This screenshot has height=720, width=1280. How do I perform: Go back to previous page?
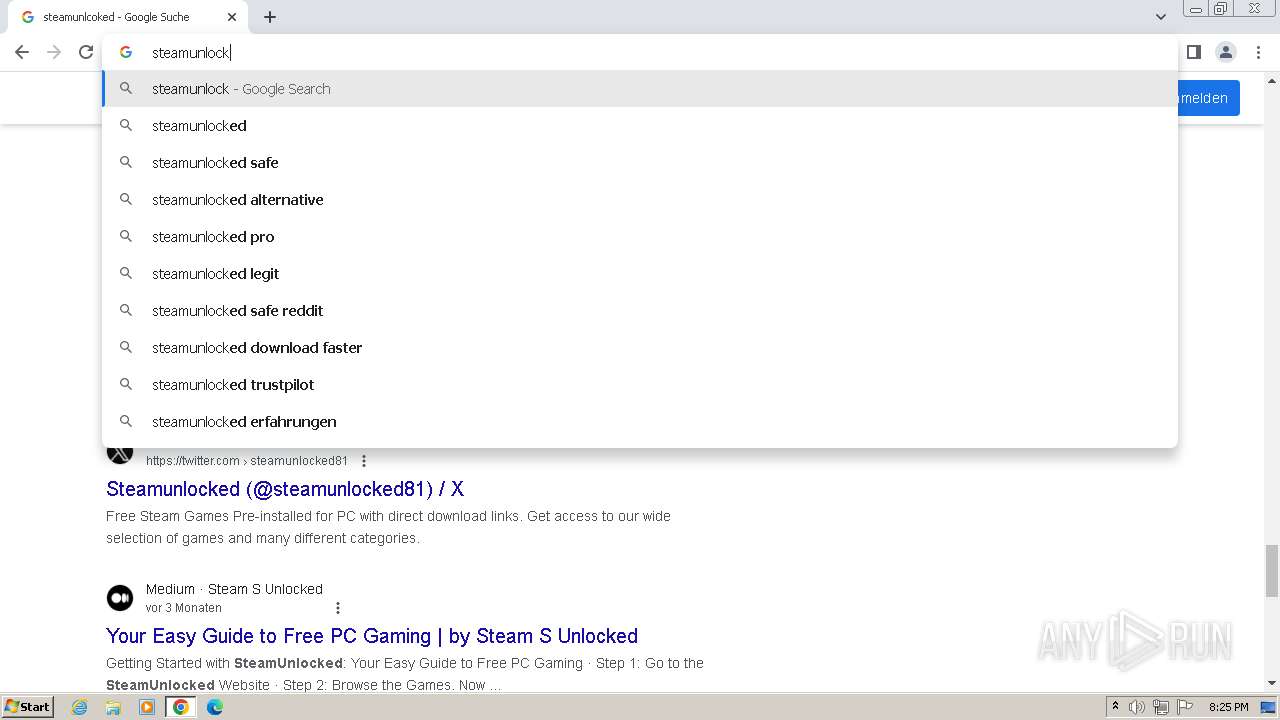(22, 52)
